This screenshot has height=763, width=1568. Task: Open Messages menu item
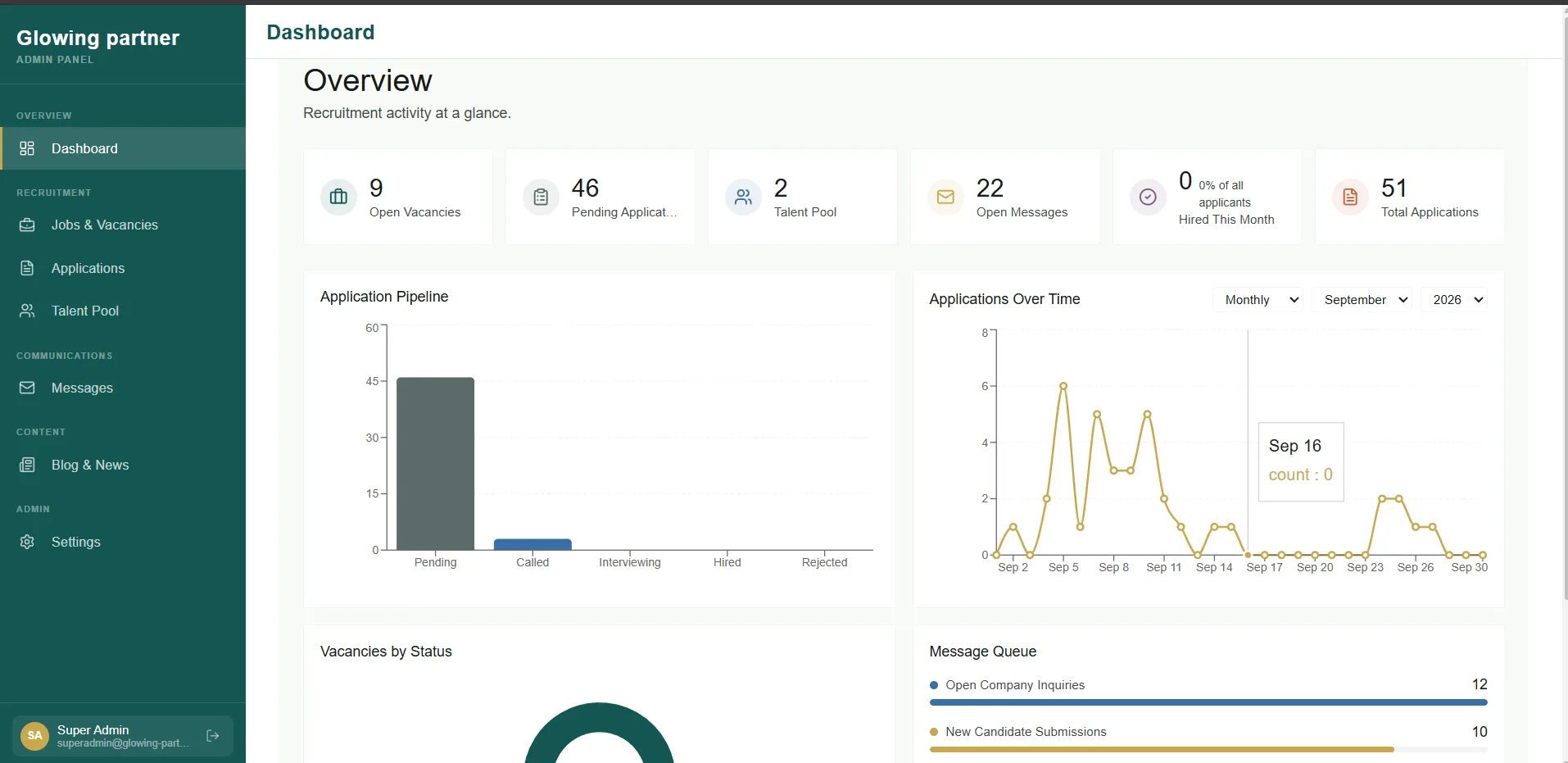point(123,388)
